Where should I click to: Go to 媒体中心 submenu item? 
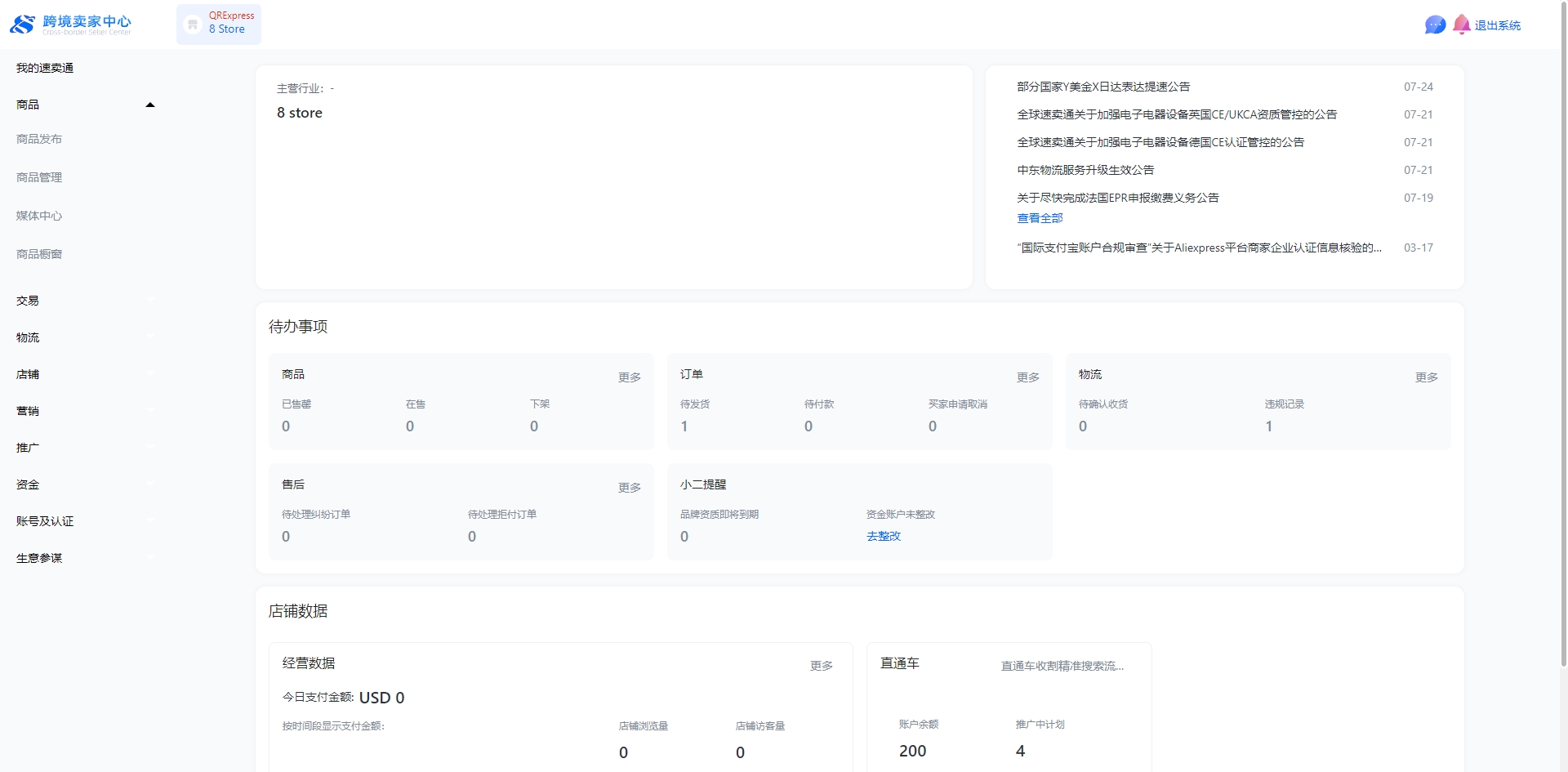[39, 216]
